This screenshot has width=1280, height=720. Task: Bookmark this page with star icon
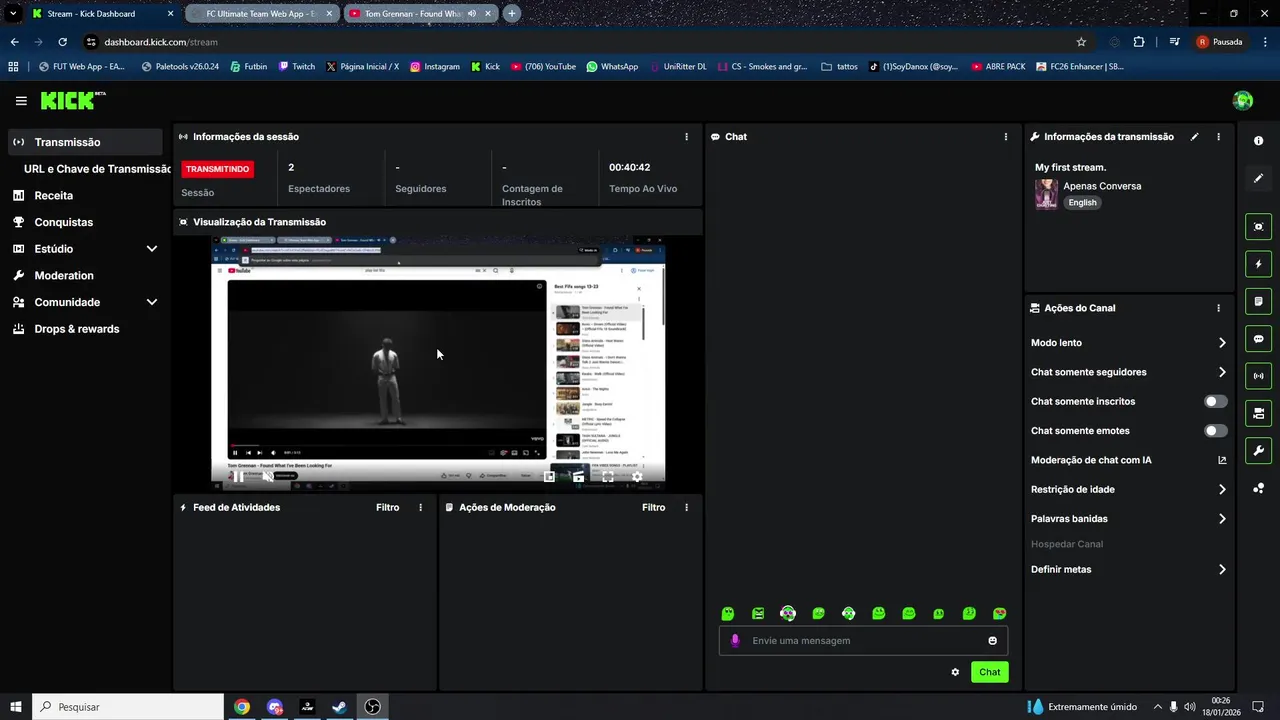tap(1081, 42)
